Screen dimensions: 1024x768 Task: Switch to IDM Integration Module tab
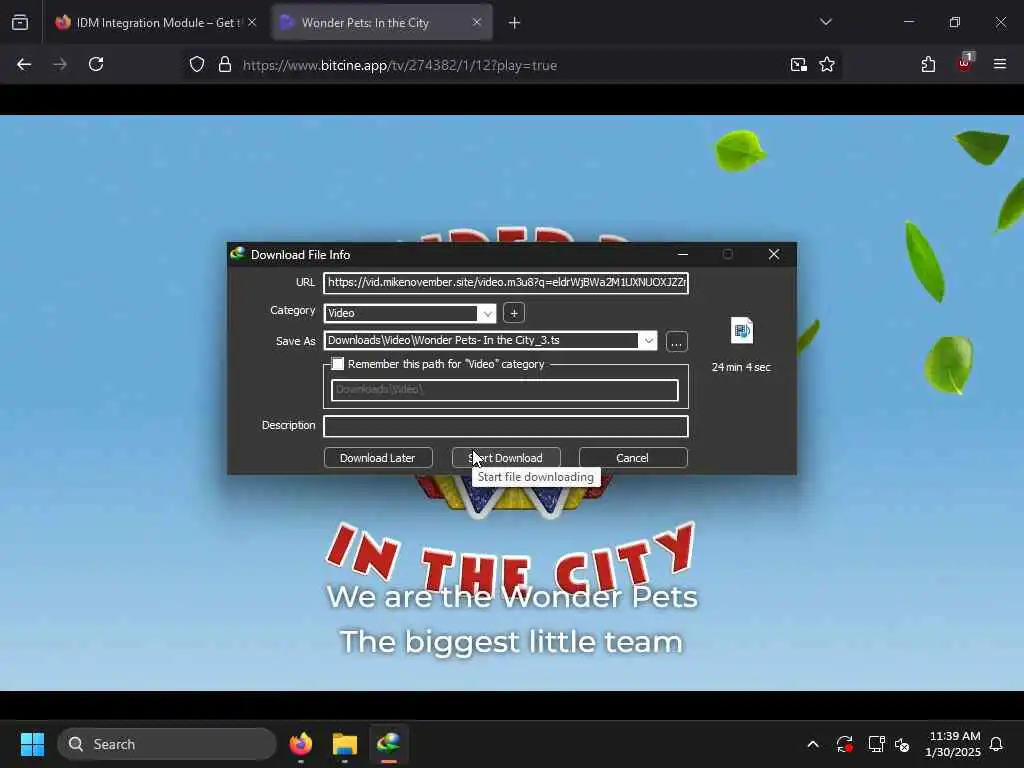[156, 22]
